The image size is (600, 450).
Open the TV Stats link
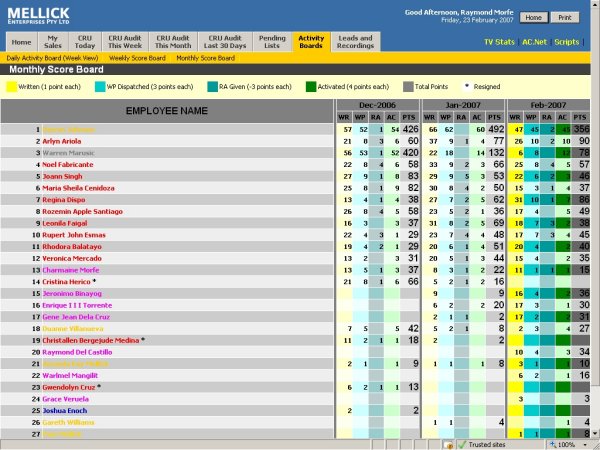click(x=499, y=42)
